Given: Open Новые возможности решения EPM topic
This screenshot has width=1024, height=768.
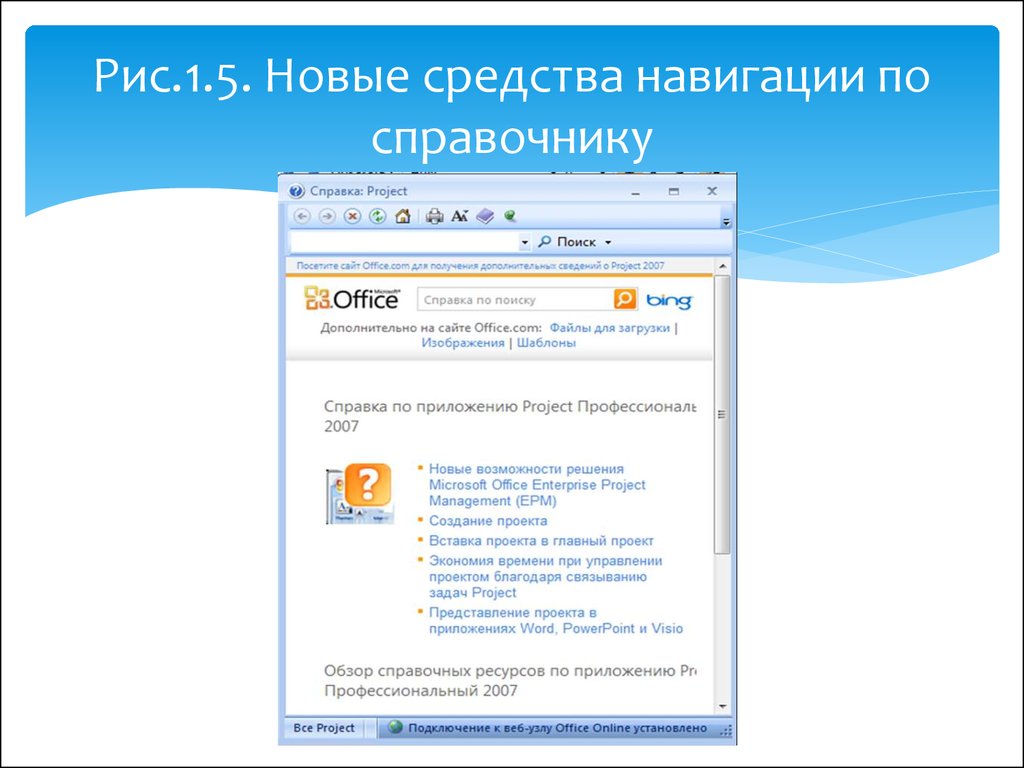Looking at the screenshot, I should pyautogui.click(x=537, y=485).
